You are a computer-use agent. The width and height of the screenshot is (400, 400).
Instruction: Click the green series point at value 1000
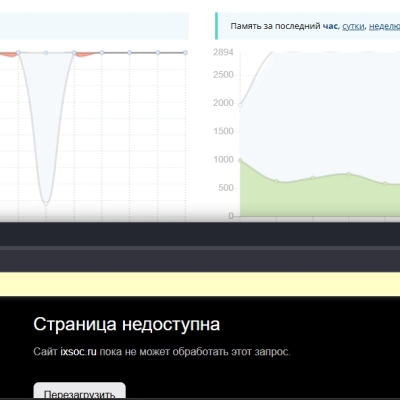coord(240,160)
